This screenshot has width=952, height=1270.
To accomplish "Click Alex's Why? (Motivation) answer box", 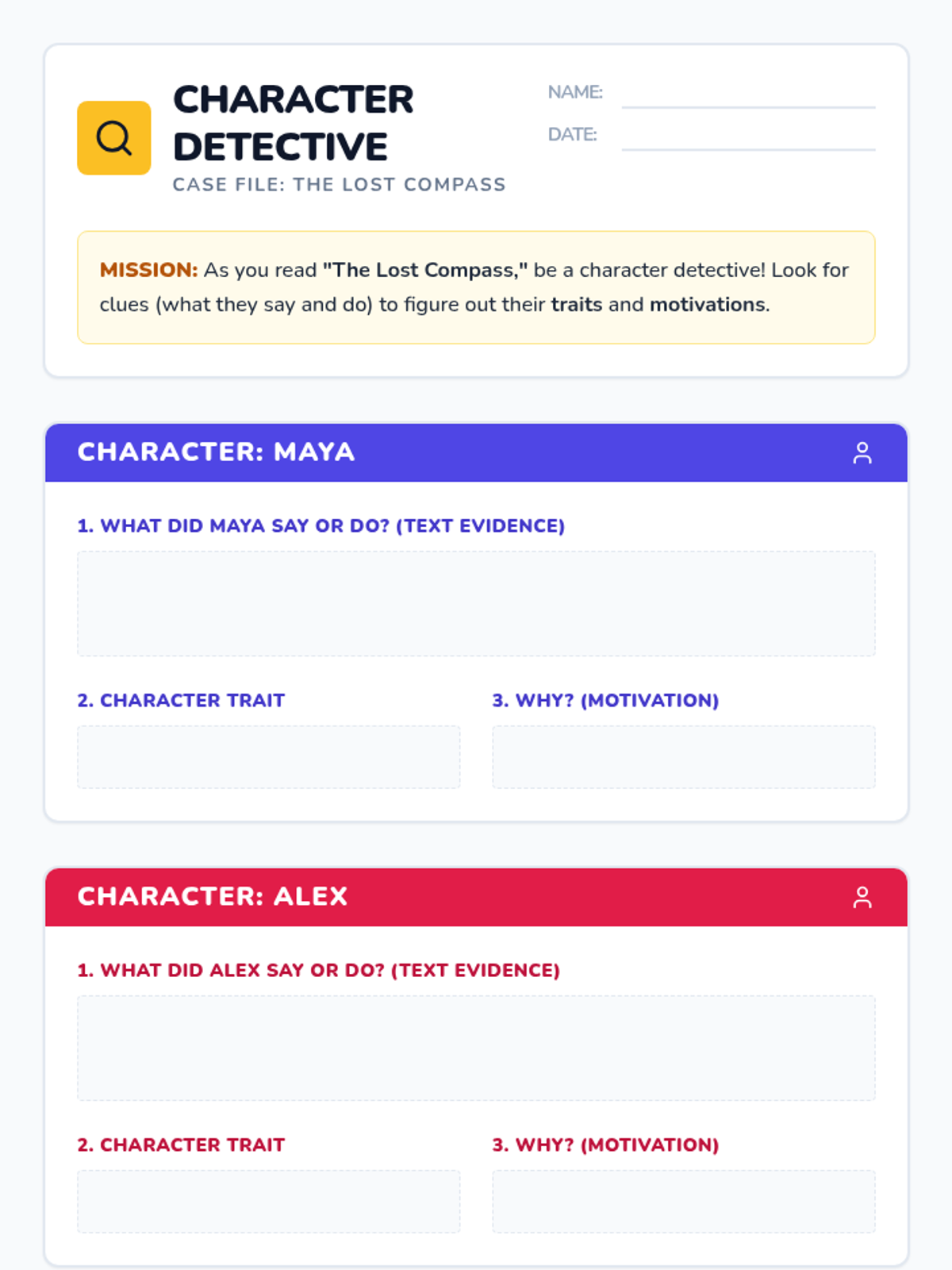I will tap(683, 1201).
